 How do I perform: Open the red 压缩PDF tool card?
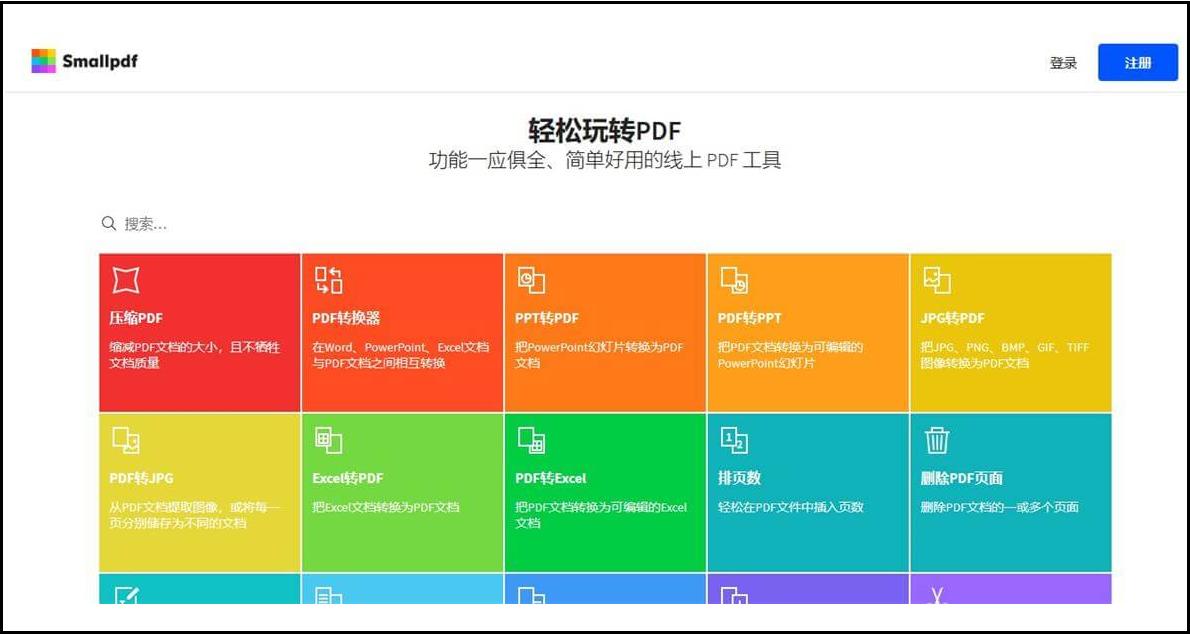[x=198, y=330]
